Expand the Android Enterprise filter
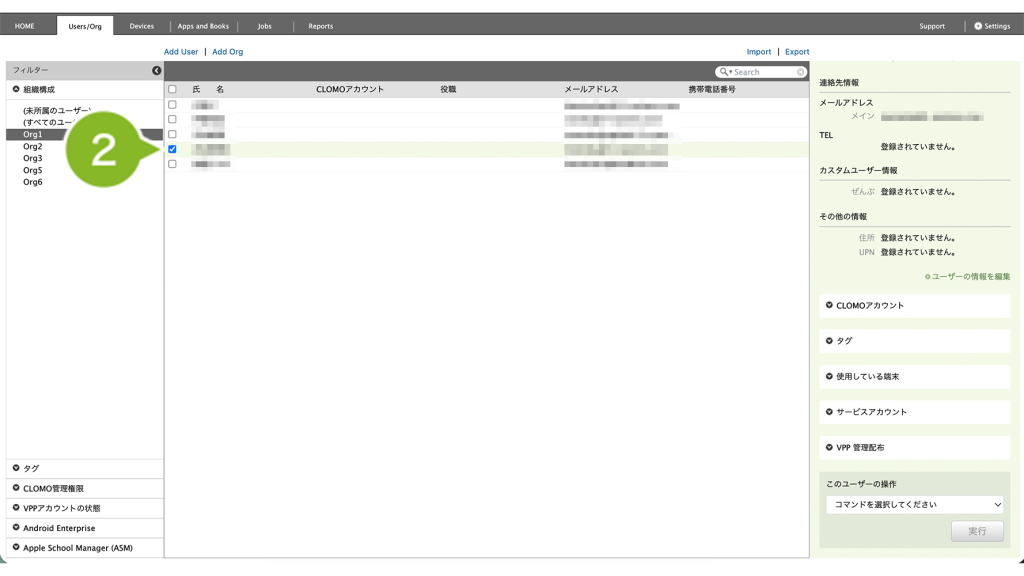Screen dimensions: 1024x576 (16, 528)
